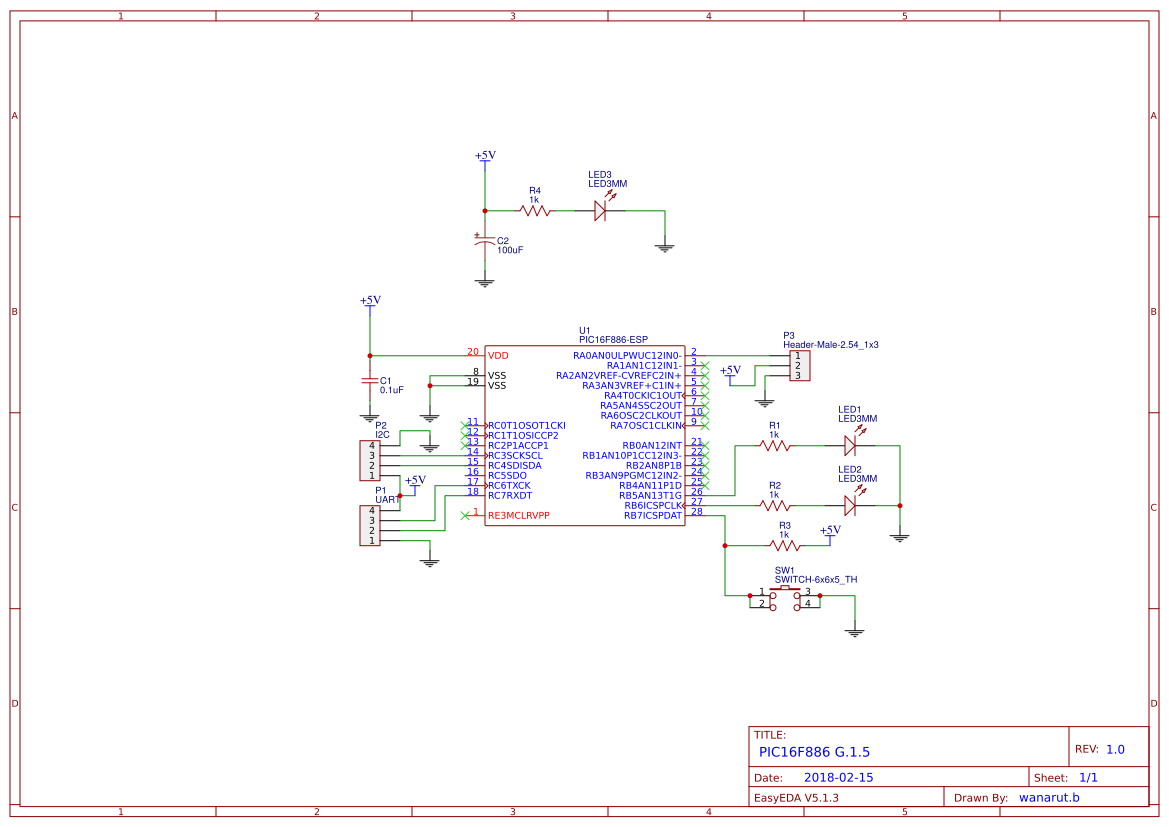The height and width of the screenshot is (827, 1169).
Task: Select the P2 I2C connector symbol
Action: 370,461
